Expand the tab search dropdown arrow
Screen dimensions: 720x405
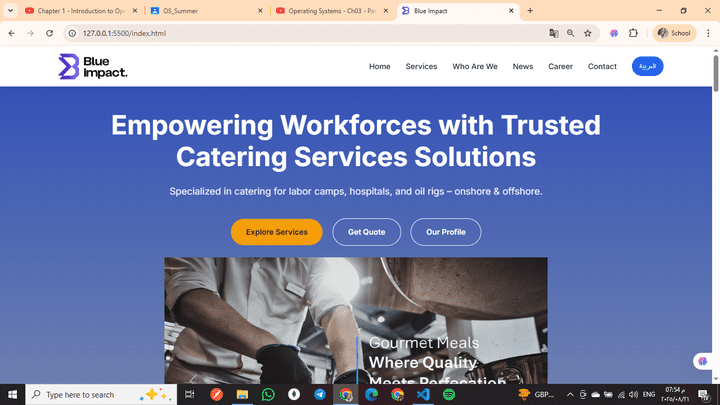click(10, 11)
